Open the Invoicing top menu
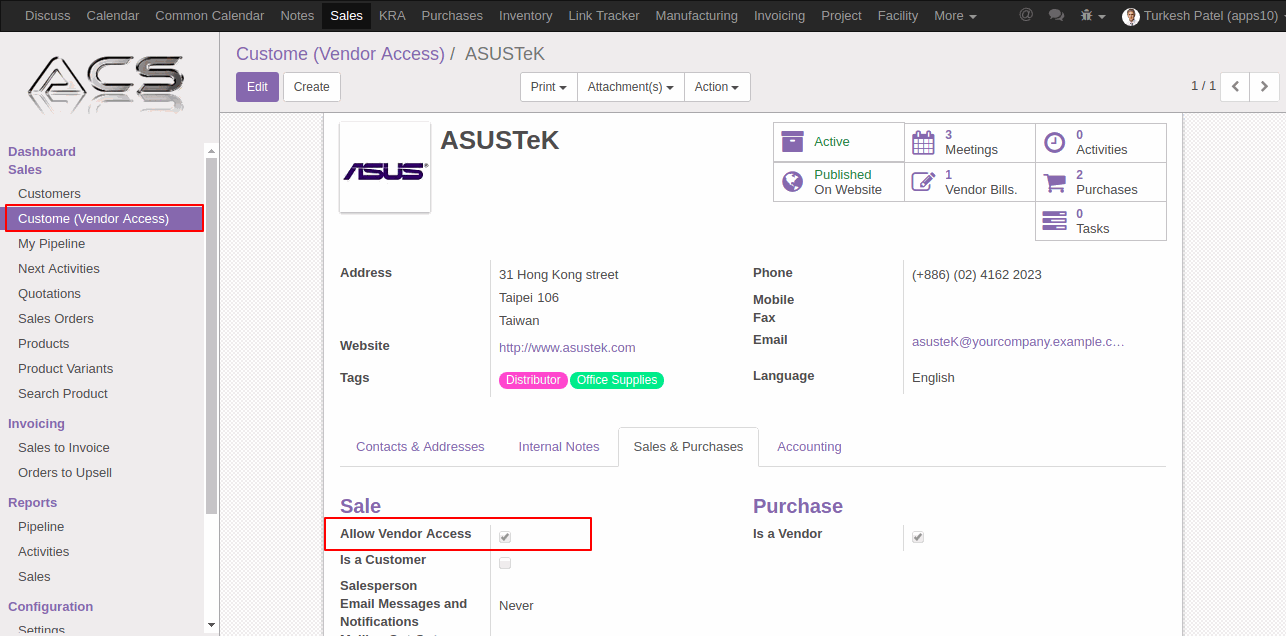This screenshot has width=1286, height=636. pyautogui.click(x=779, y=16)
